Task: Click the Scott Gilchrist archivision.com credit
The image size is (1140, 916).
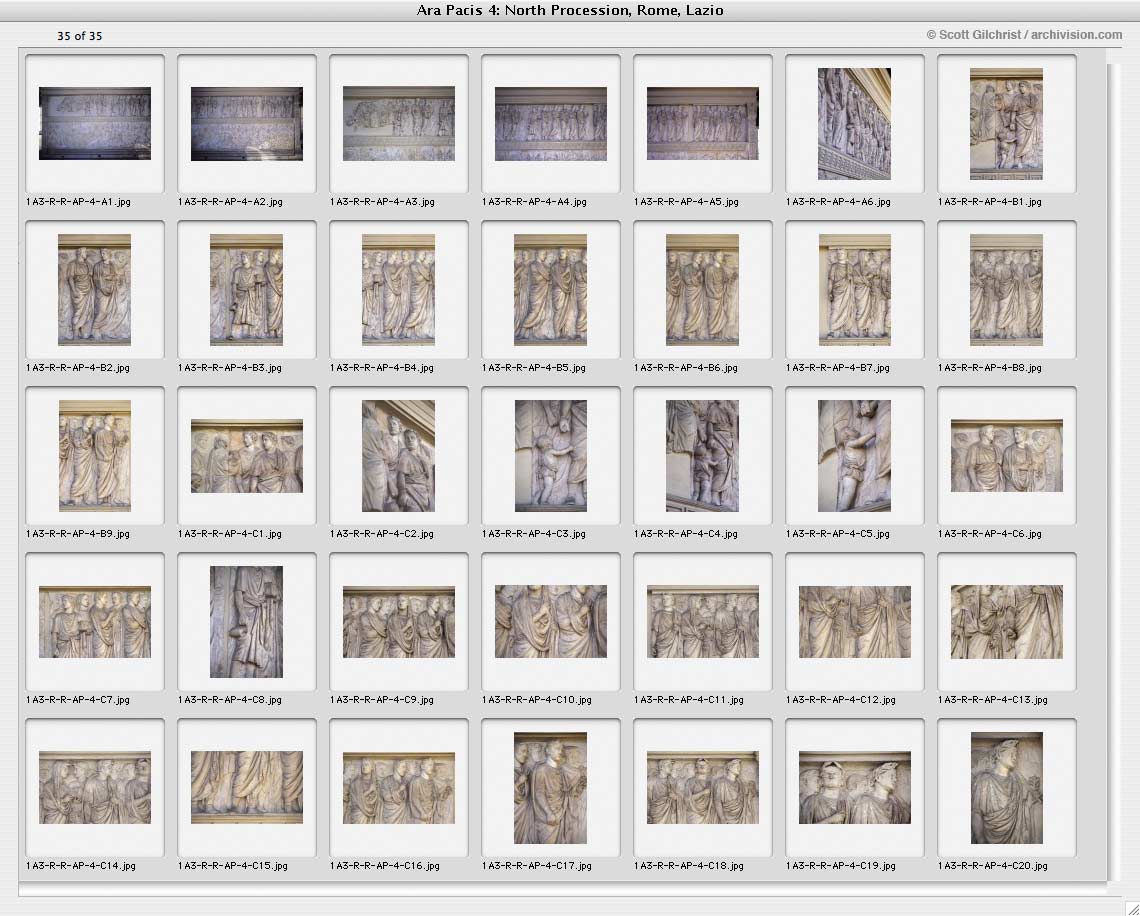Action: 1024,35
